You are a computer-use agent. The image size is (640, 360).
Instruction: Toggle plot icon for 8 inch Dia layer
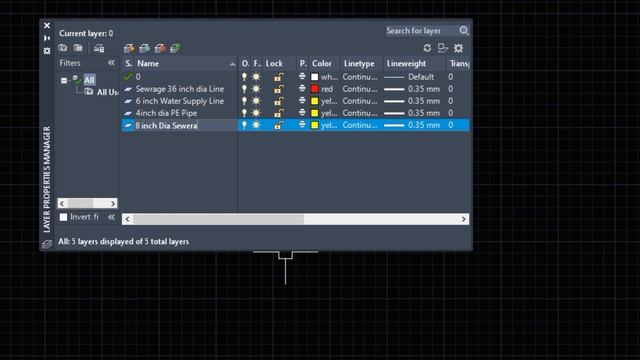302,124
